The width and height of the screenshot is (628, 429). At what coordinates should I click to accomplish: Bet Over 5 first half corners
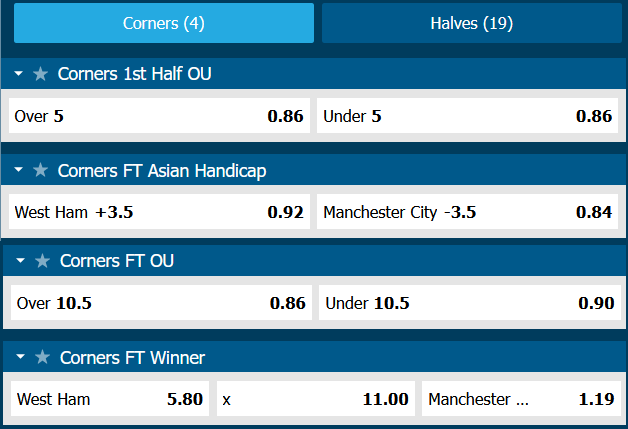pyautogui.click(x=158, y=116)
